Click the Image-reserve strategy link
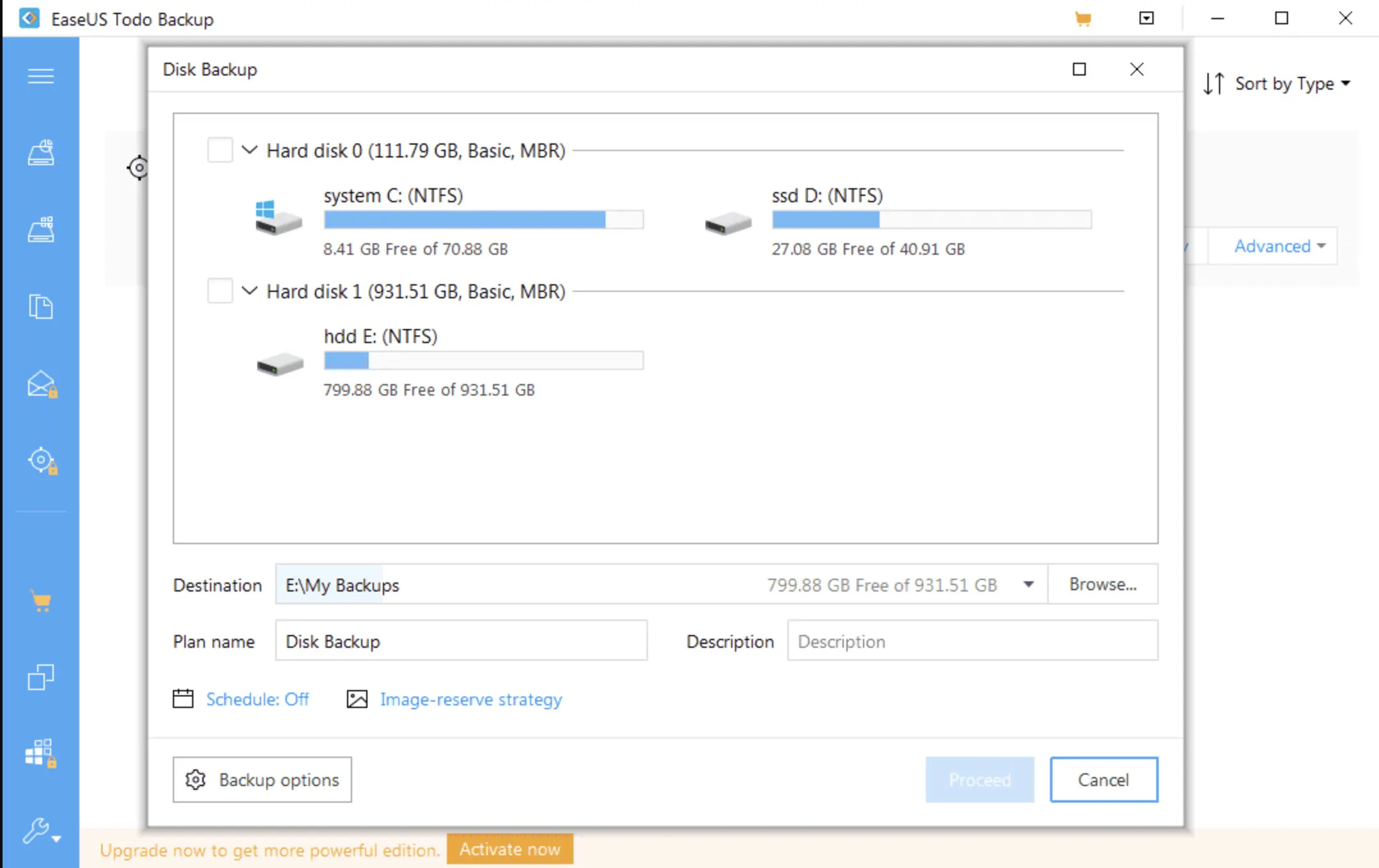The height and width of the screenshot is (868, 1379). pos(472,699)
